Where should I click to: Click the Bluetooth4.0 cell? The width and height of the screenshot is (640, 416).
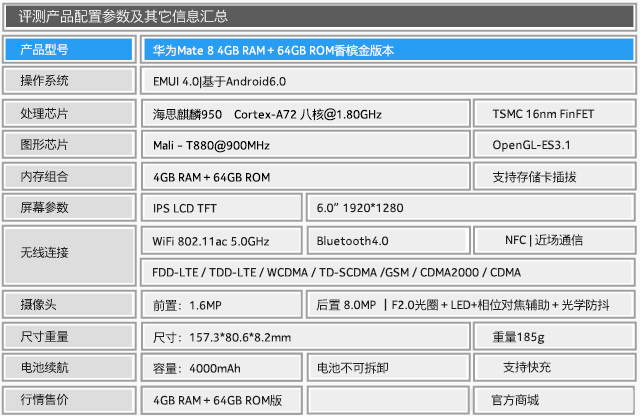[x=388, y=240]
